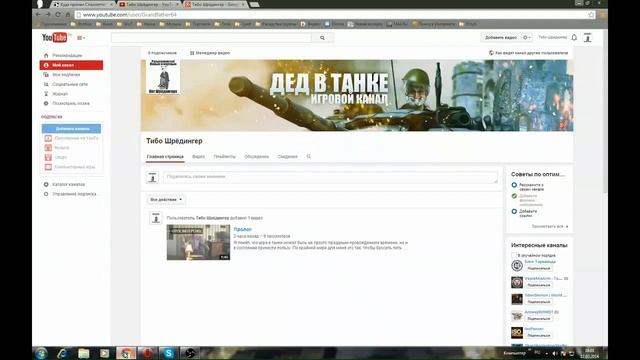
Task: Subscribe to the first suggested channel
Action: [x=539, y=268]
